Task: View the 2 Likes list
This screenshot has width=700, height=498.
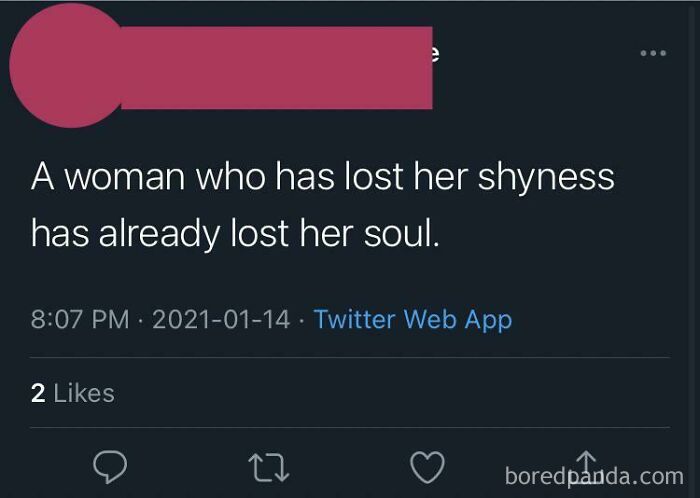Action: point(72,394)
